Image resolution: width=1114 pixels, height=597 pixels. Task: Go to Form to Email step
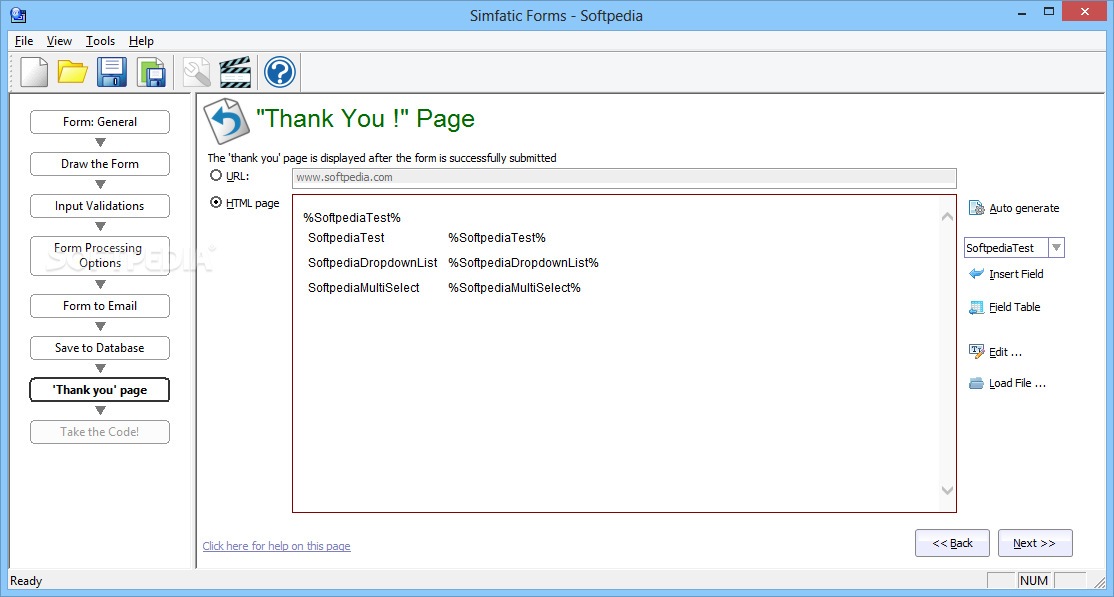tap(100, 306)
